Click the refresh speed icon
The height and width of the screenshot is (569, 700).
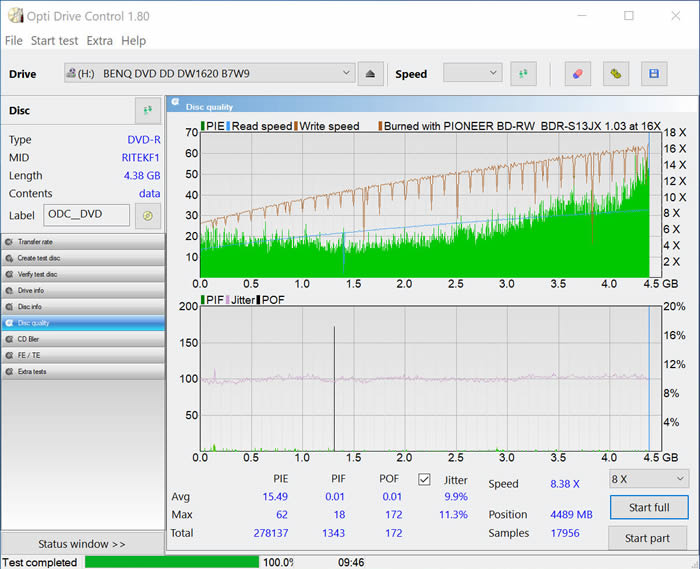pyautogui.click(x=523, y=74)
